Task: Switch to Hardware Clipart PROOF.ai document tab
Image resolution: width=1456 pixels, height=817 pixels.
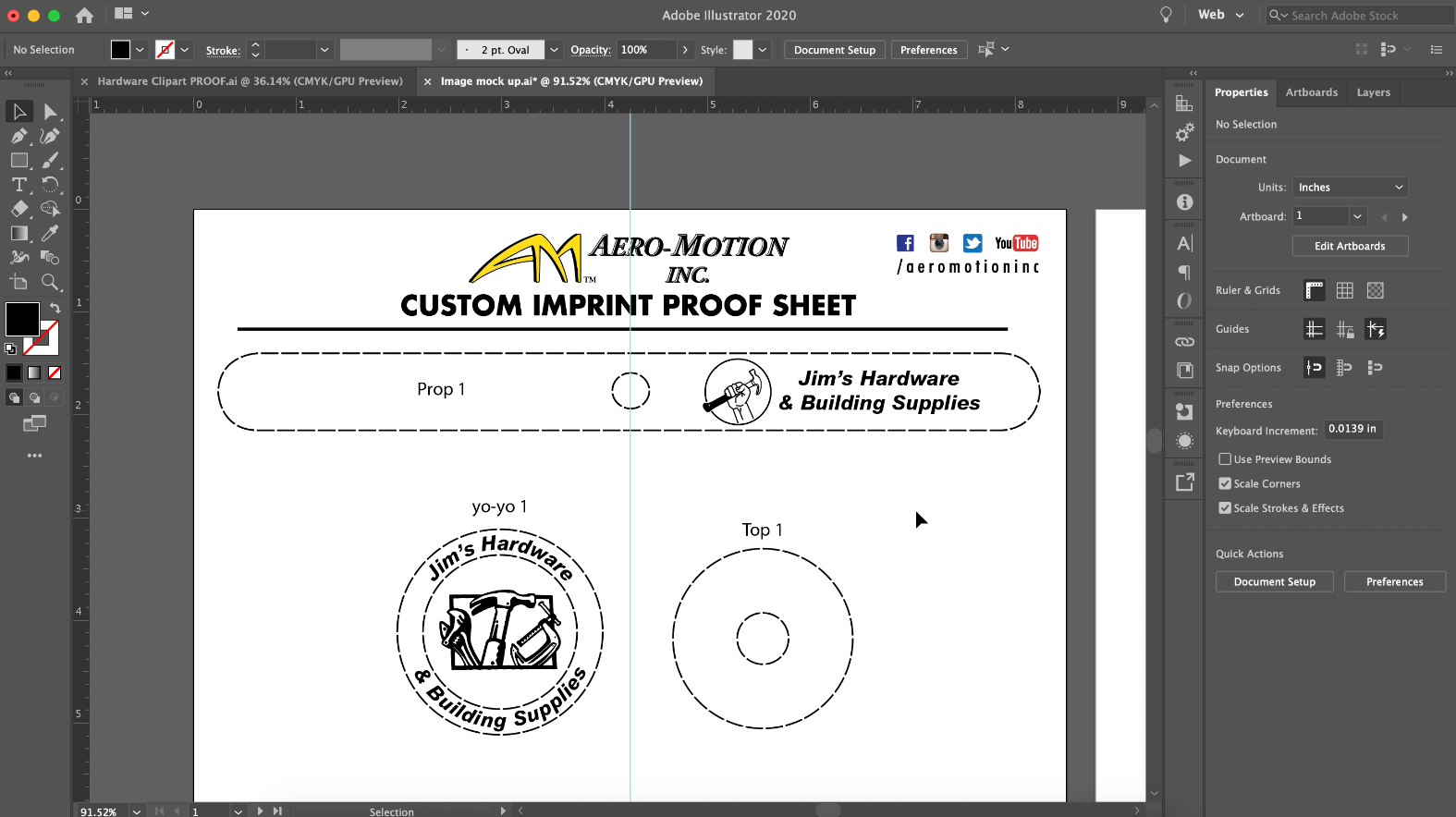Action: 250,81
